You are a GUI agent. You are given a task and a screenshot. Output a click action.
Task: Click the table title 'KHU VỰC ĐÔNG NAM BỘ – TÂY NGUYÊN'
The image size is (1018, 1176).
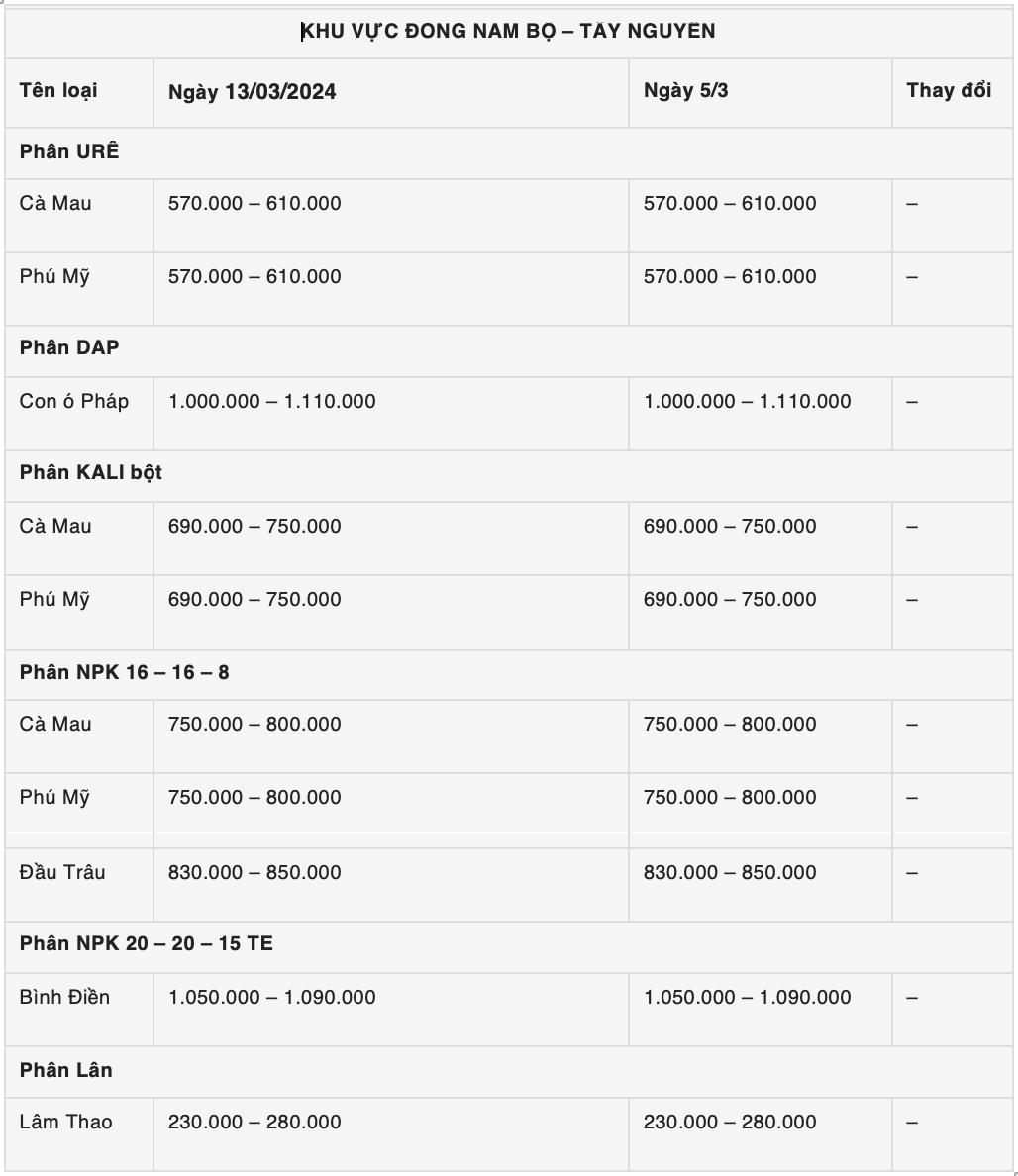508,31
